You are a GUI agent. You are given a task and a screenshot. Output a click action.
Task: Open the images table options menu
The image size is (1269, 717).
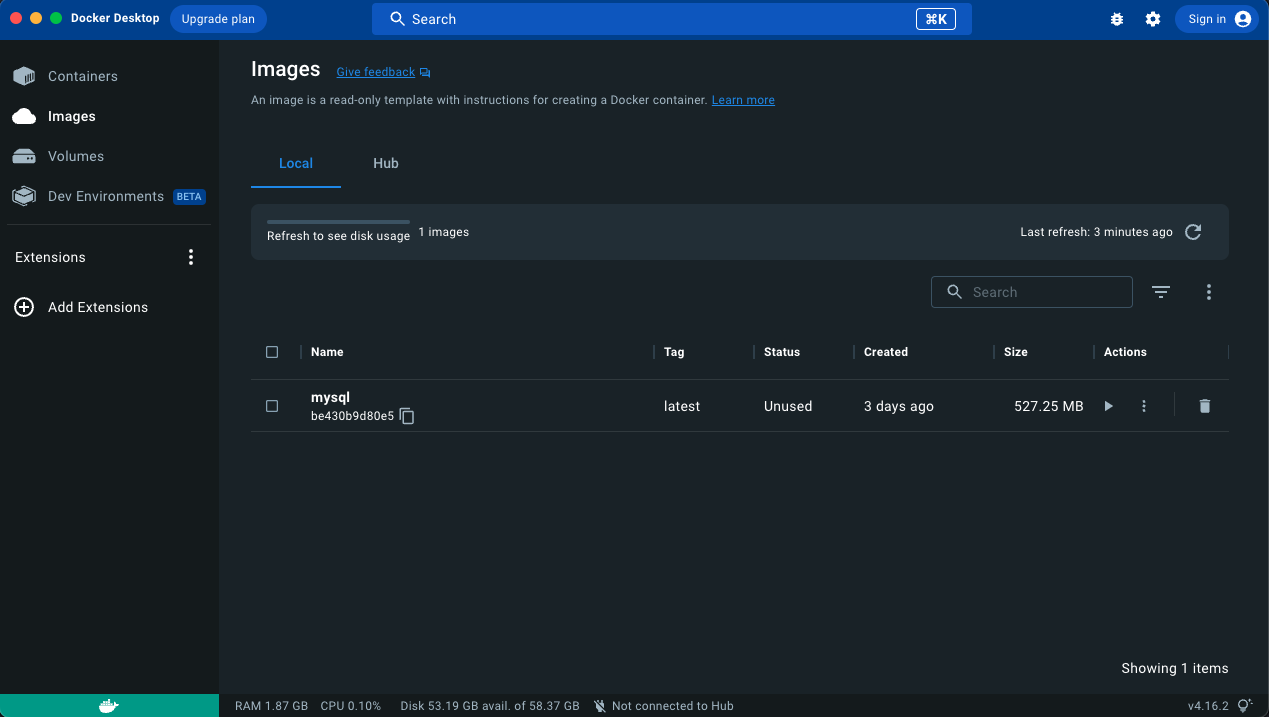pos(1209,292)
